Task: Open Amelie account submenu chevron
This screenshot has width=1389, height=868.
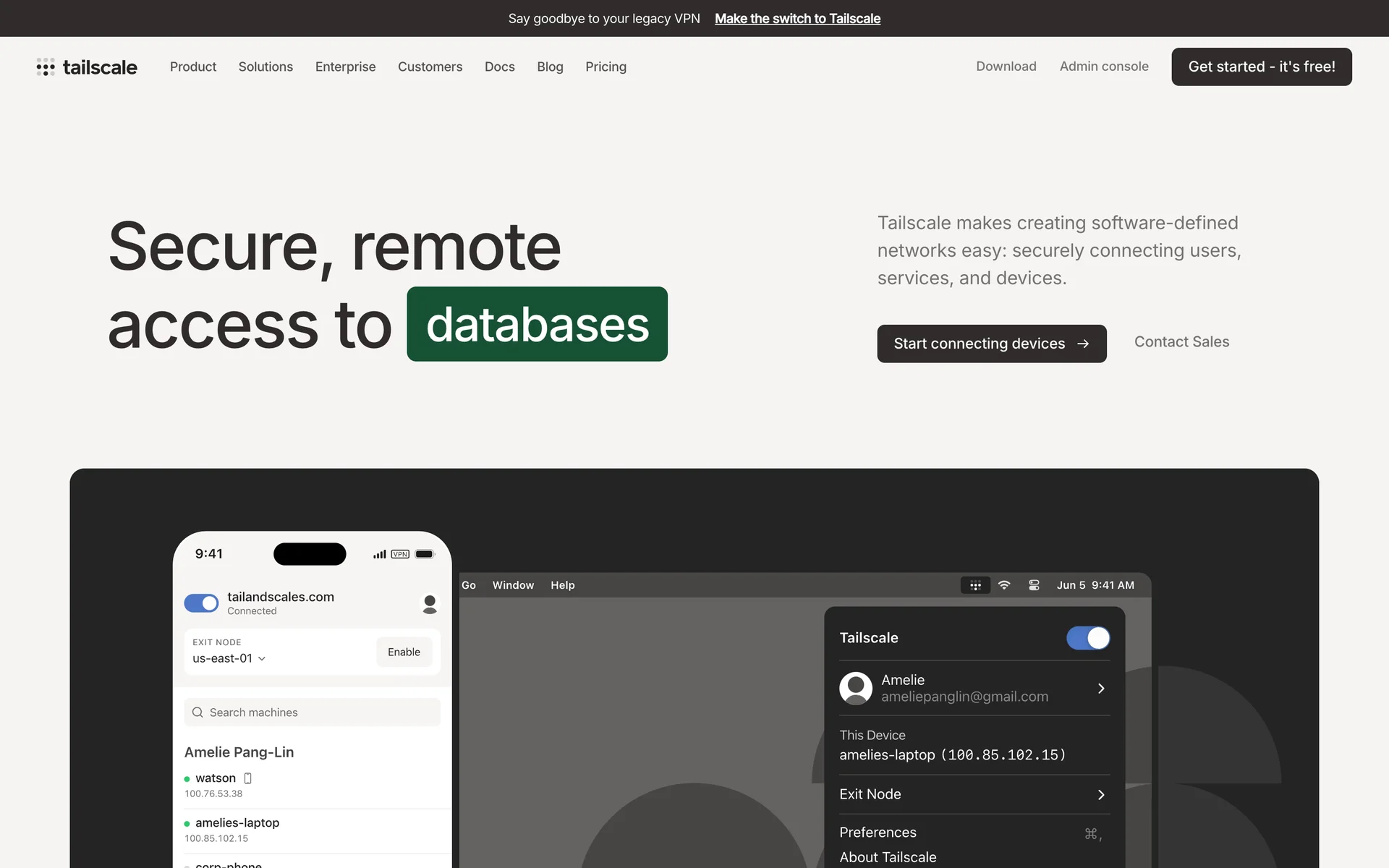Action: click(1101, 689)
